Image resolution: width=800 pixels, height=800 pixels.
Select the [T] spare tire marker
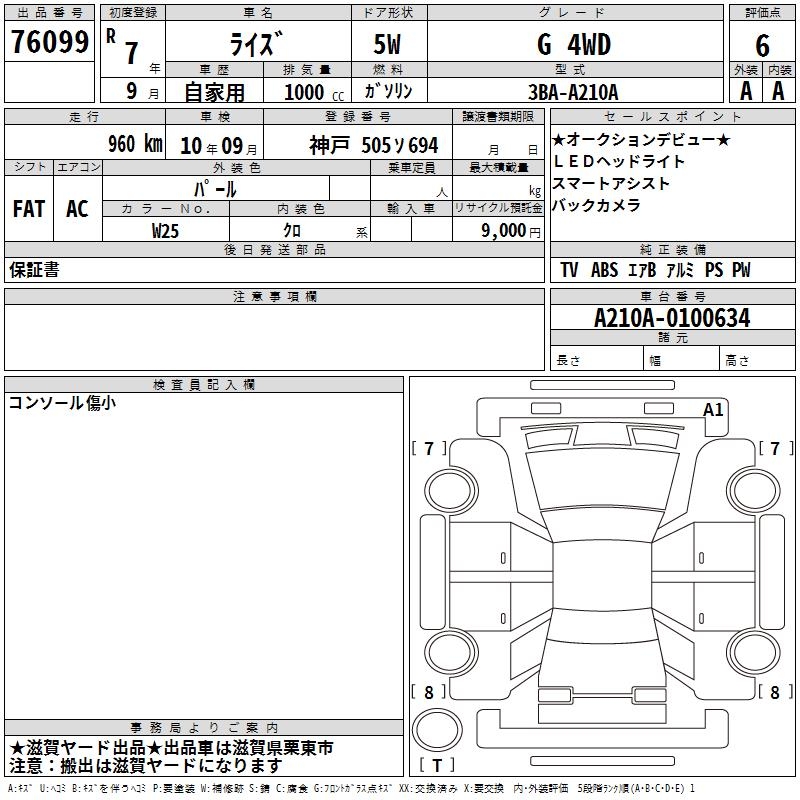(437, 765)
